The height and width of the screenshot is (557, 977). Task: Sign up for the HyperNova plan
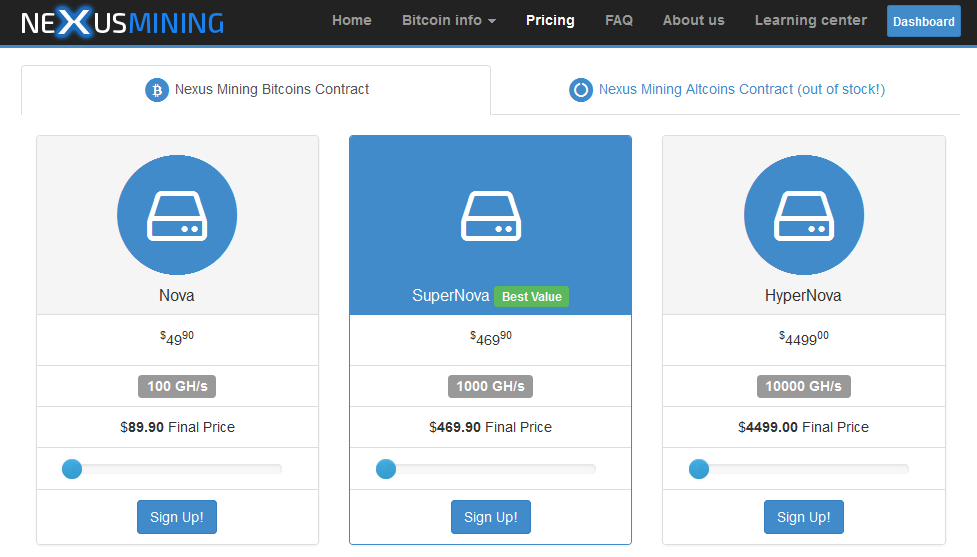(804, 517)
